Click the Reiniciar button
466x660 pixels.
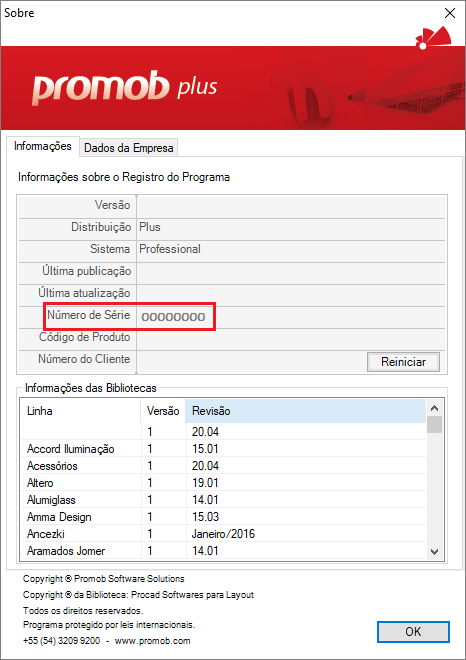click(403, 362)
